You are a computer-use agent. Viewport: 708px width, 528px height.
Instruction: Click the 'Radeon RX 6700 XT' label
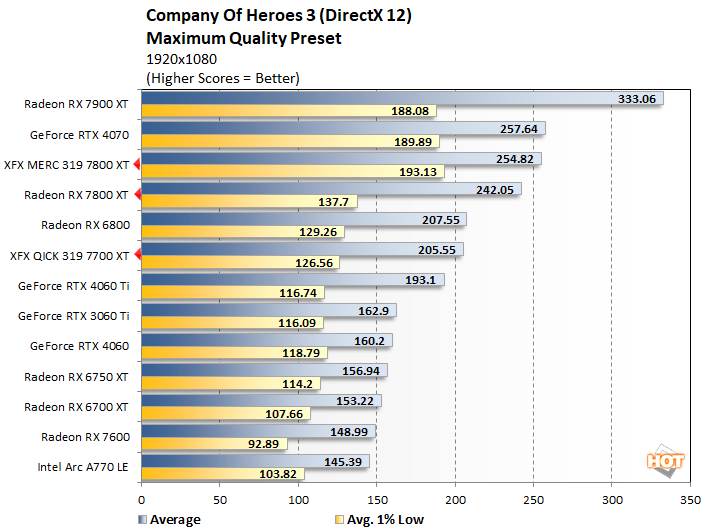(76, 407)
